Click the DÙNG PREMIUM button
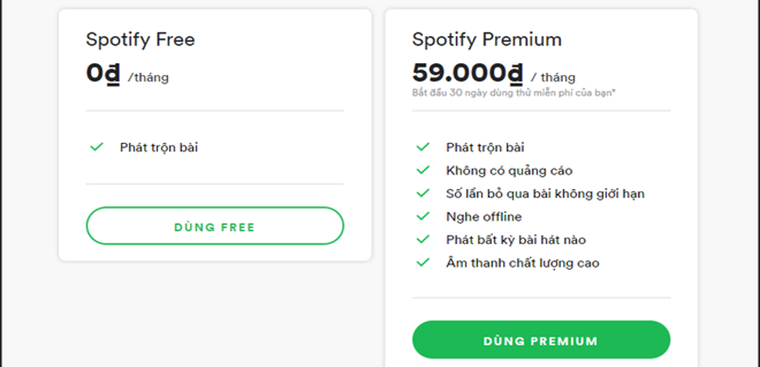760x367 pixels. click(541, 340)
